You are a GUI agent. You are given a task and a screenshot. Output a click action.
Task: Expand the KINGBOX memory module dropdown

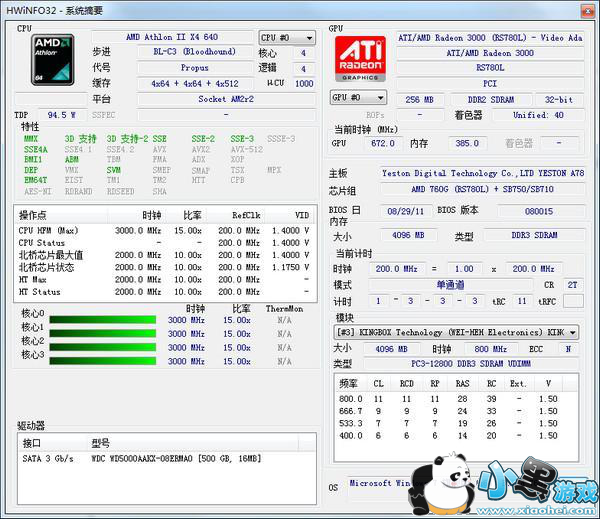(x=456, y=332)
